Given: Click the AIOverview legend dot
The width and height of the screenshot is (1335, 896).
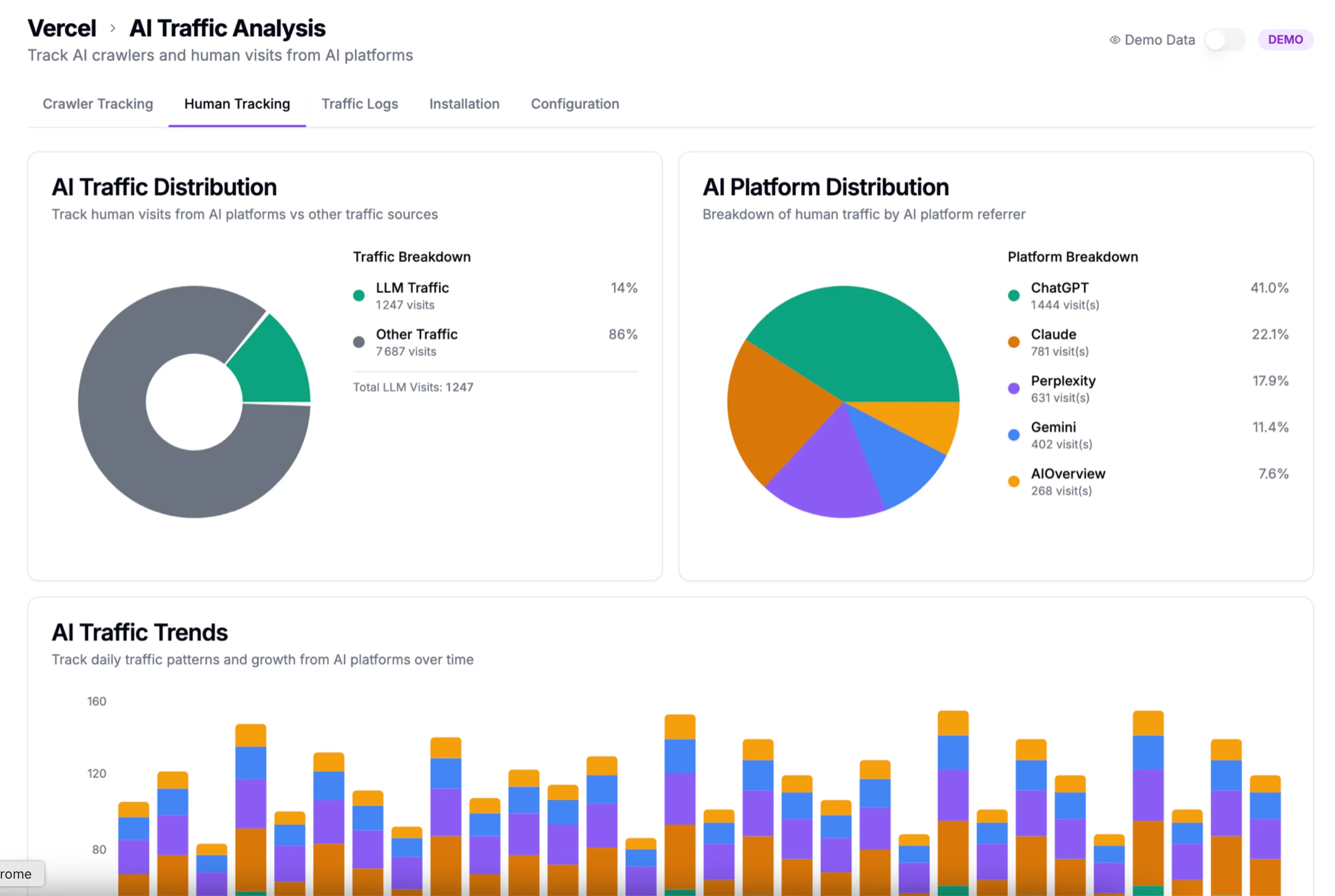Looking at the screenshot, I should point(1013,481).
